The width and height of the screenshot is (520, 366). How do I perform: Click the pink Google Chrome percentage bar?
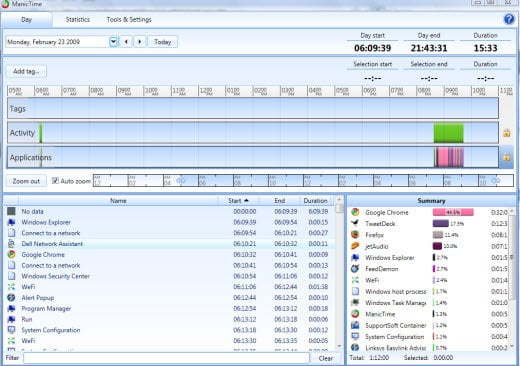(x=453, y=212)
